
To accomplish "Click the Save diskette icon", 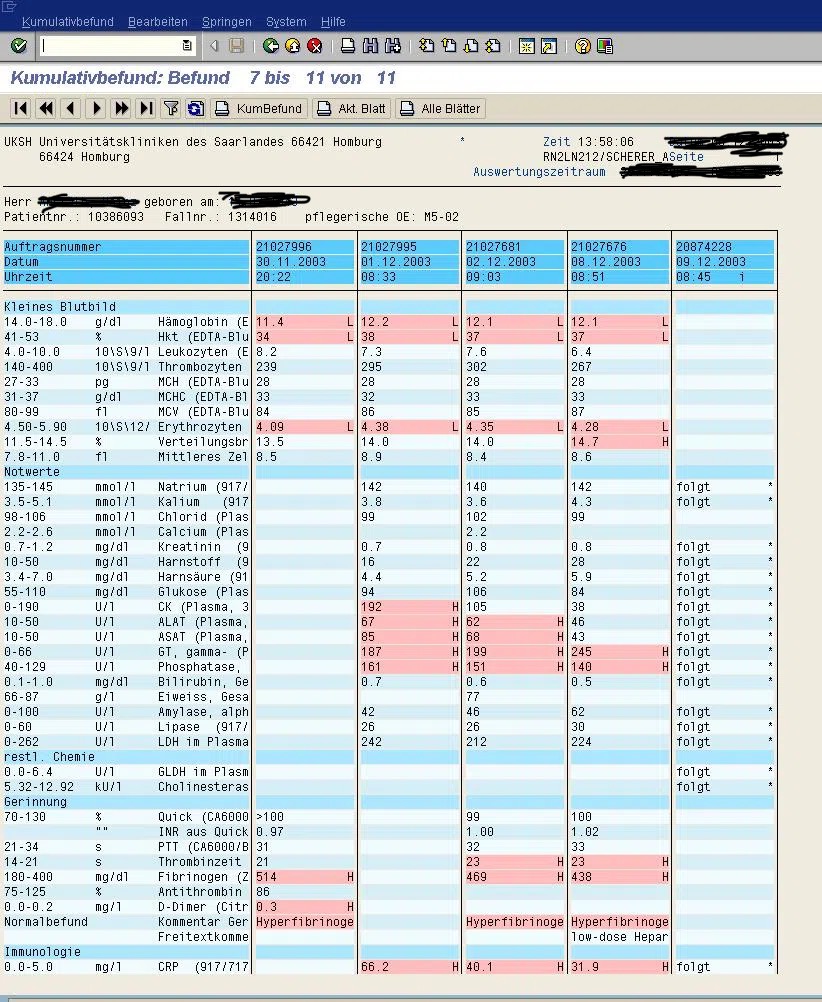I will pyautogui.click(x=237, y=46).
